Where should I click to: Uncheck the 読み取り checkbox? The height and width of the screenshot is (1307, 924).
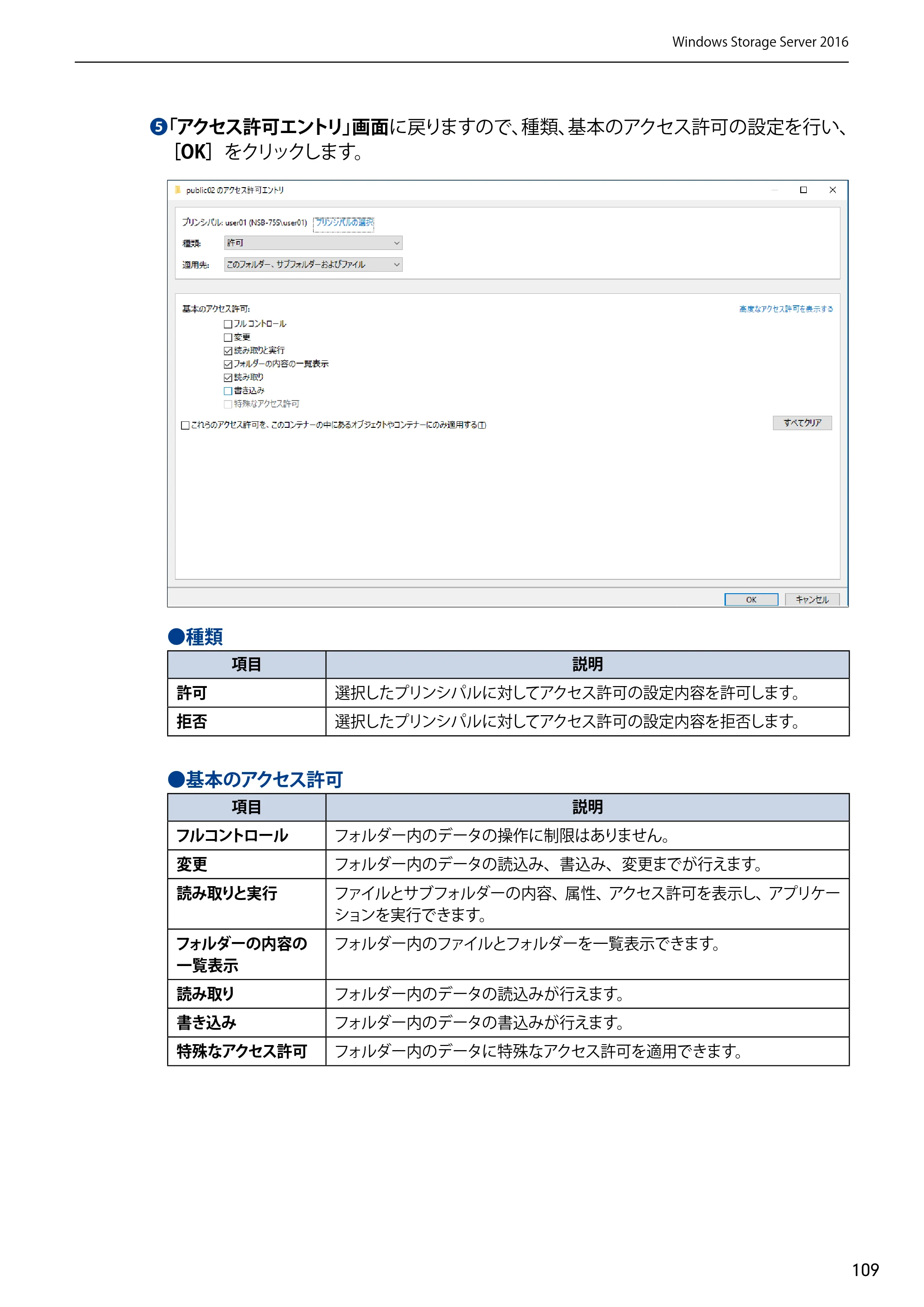pyautogui.click(x=228, y=377)
